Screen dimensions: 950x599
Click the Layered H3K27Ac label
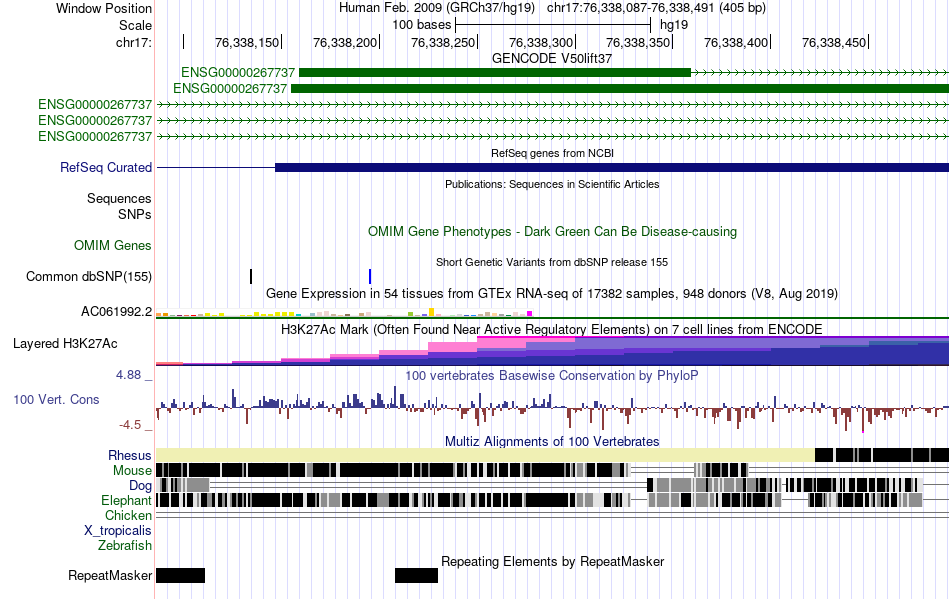[x=65, y=343]
